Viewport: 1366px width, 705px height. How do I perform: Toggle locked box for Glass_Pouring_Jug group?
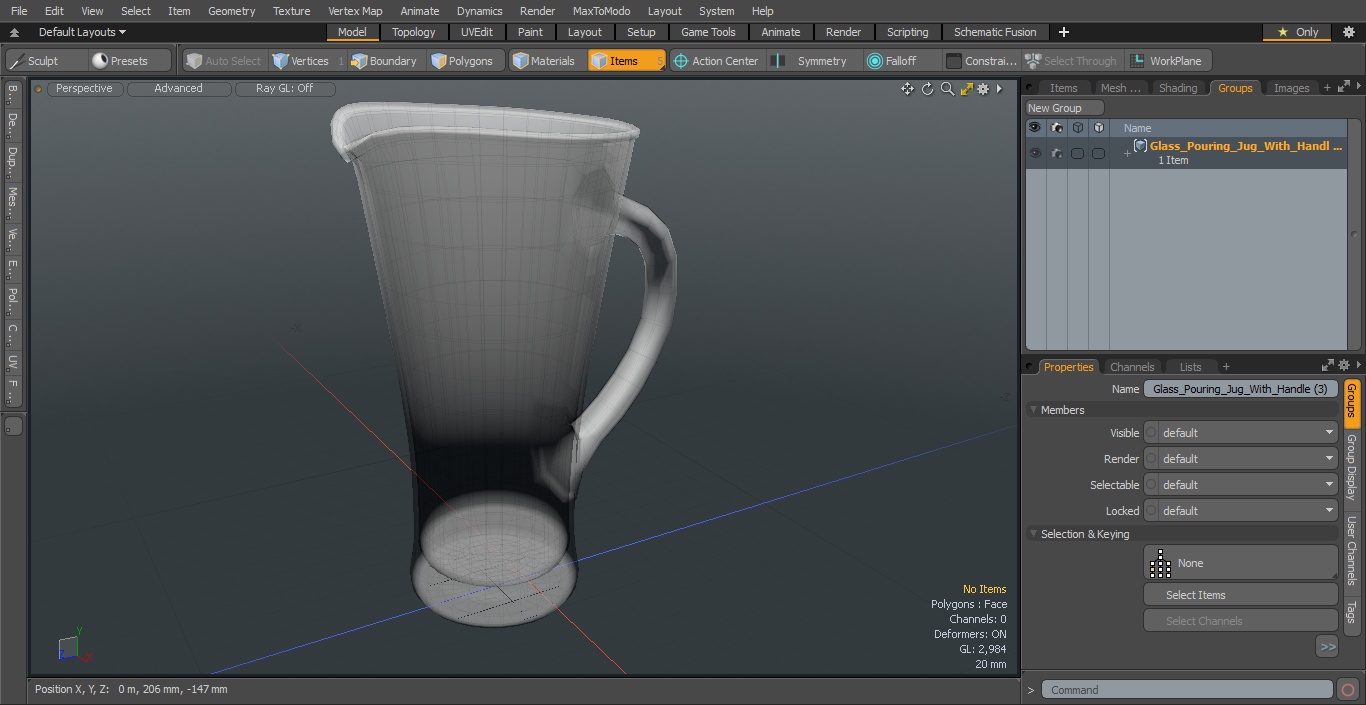tap(1098, 153)
